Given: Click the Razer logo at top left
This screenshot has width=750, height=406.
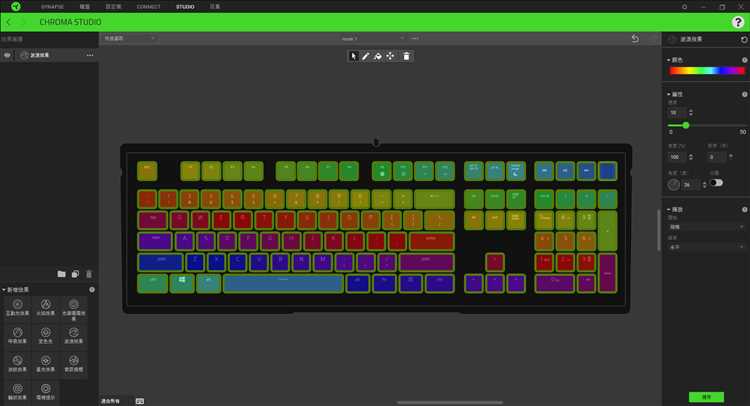Looking at the screenshot, I should coord(16,6).
